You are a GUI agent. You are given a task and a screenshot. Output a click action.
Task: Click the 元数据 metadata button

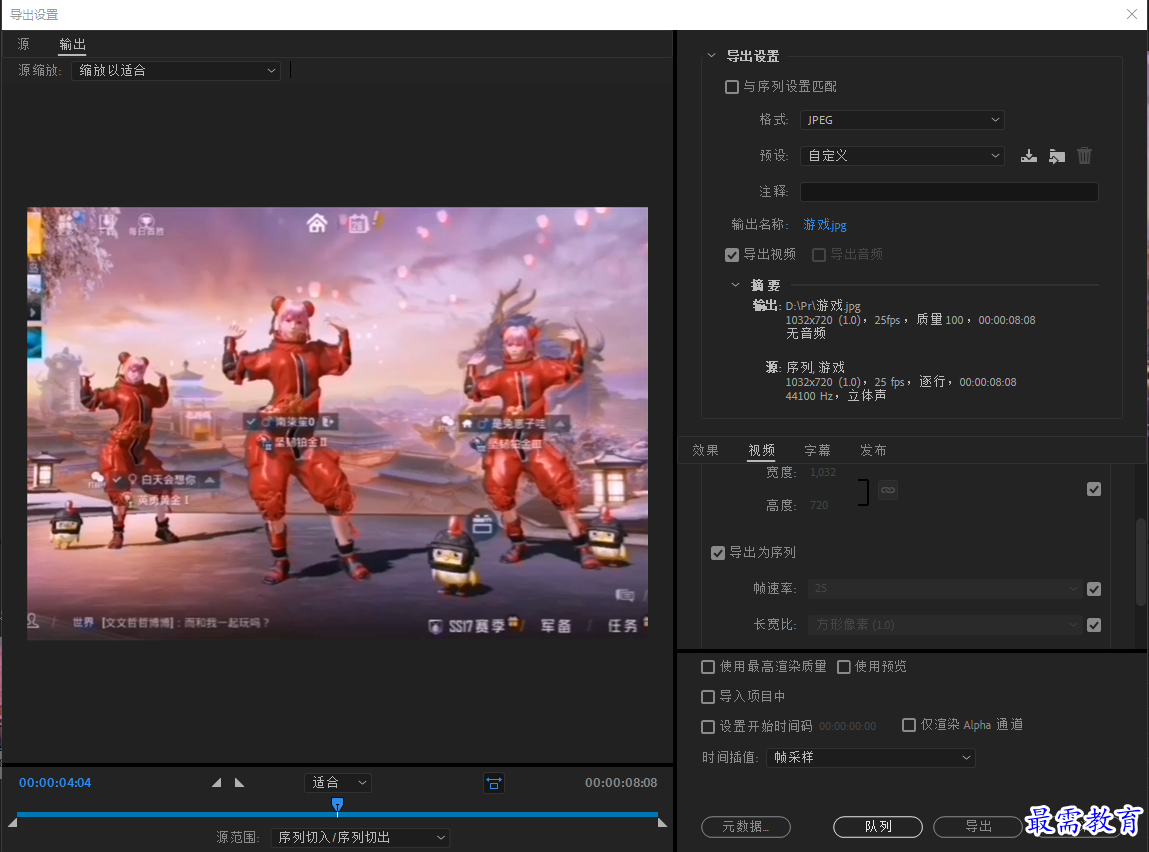745,826
